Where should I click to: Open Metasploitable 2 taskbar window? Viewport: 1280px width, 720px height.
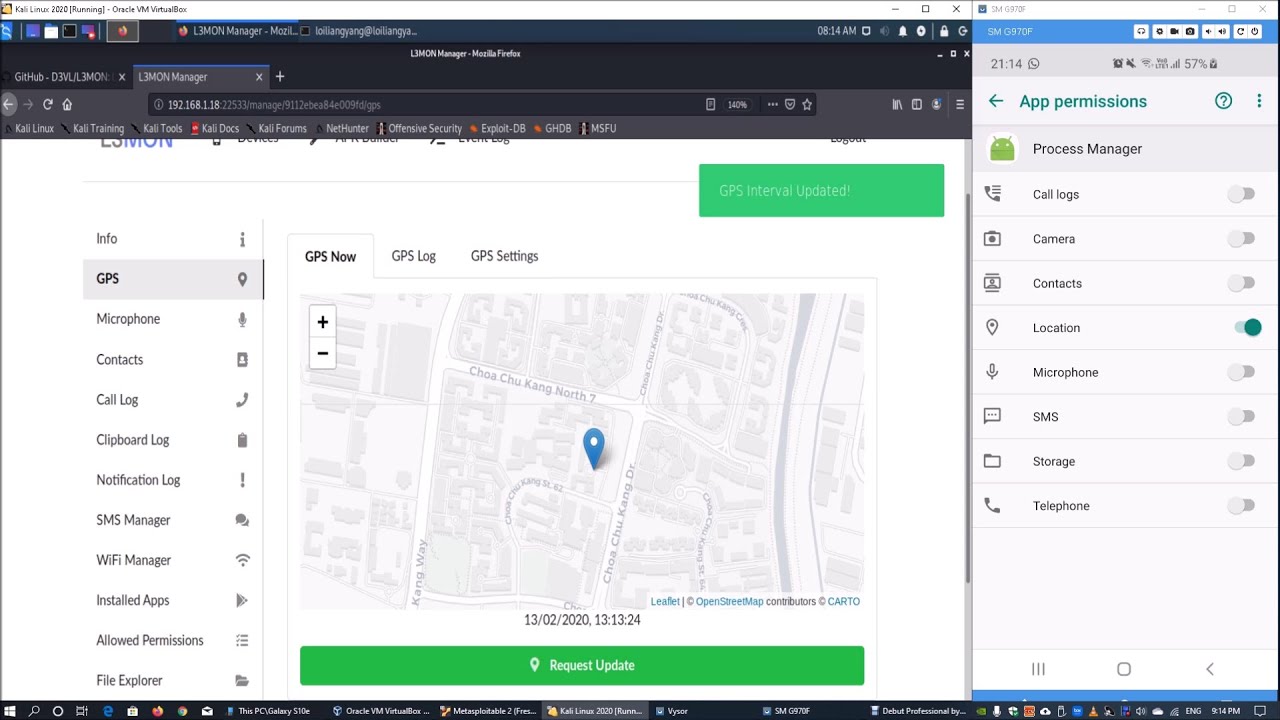[490, 711]
